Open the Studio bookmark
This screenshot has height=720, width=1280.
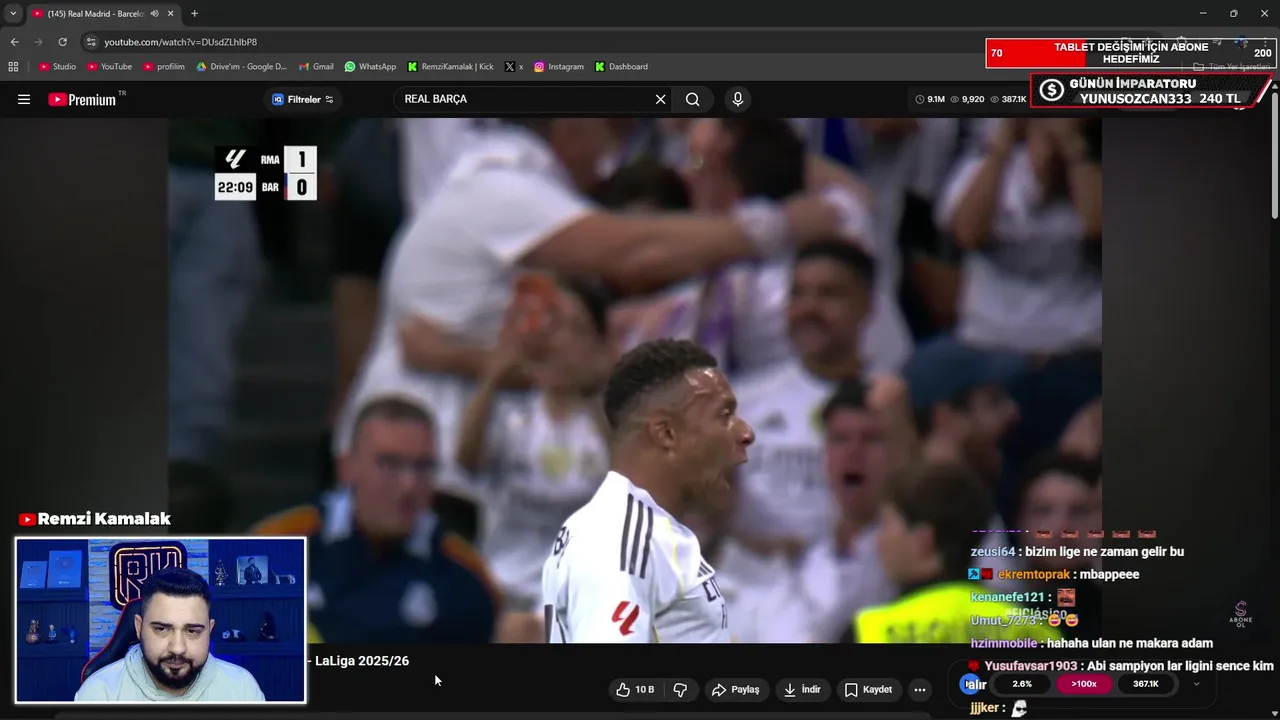(57, 66)
